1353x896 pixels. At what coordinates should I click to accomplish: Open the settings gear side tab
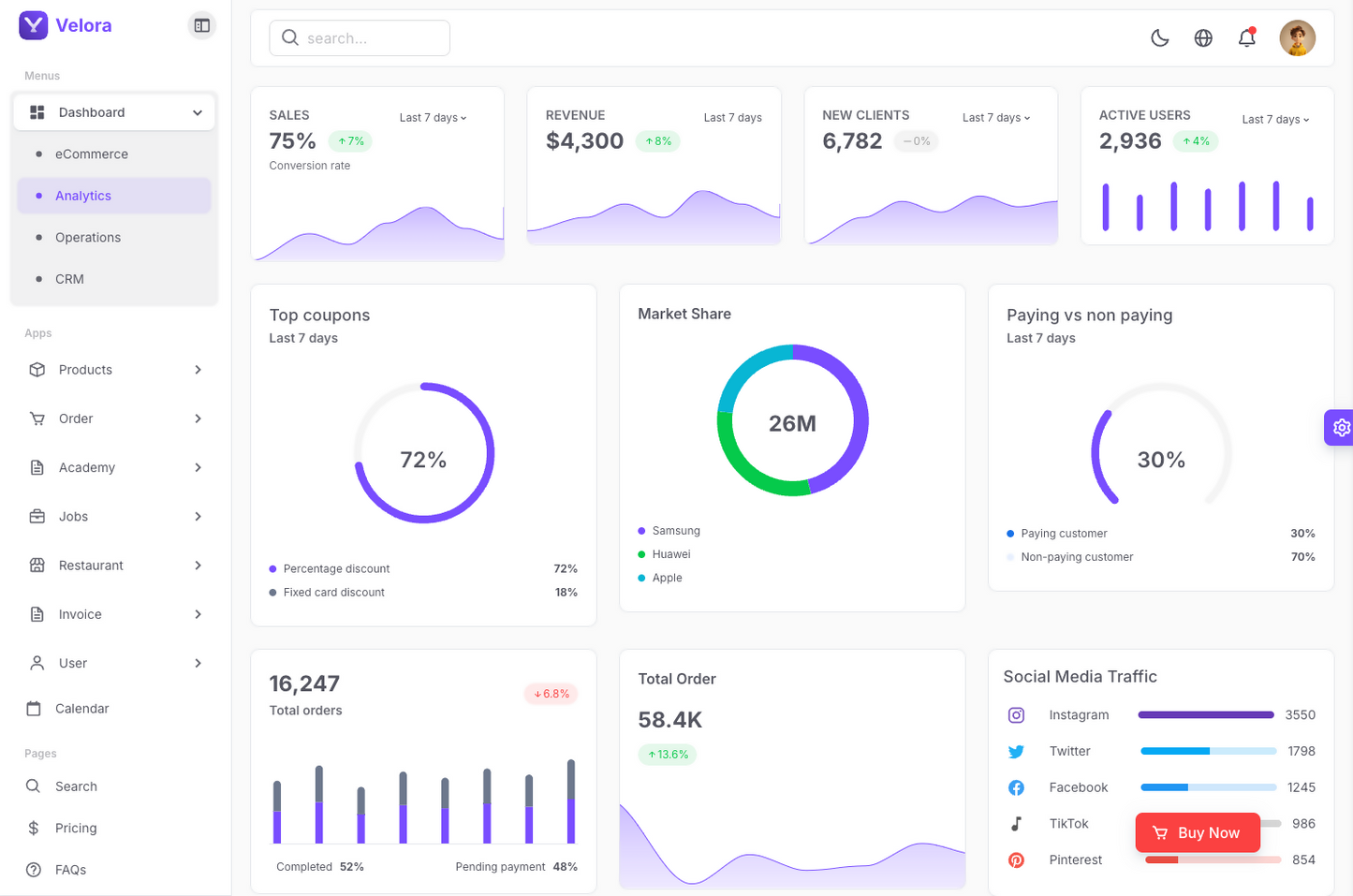1340,428
